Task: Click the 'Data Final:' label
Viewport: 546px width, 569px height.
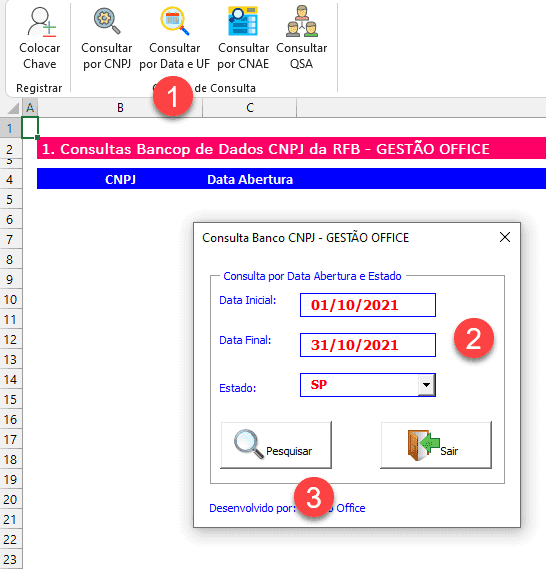Action: tap(245, 340)
